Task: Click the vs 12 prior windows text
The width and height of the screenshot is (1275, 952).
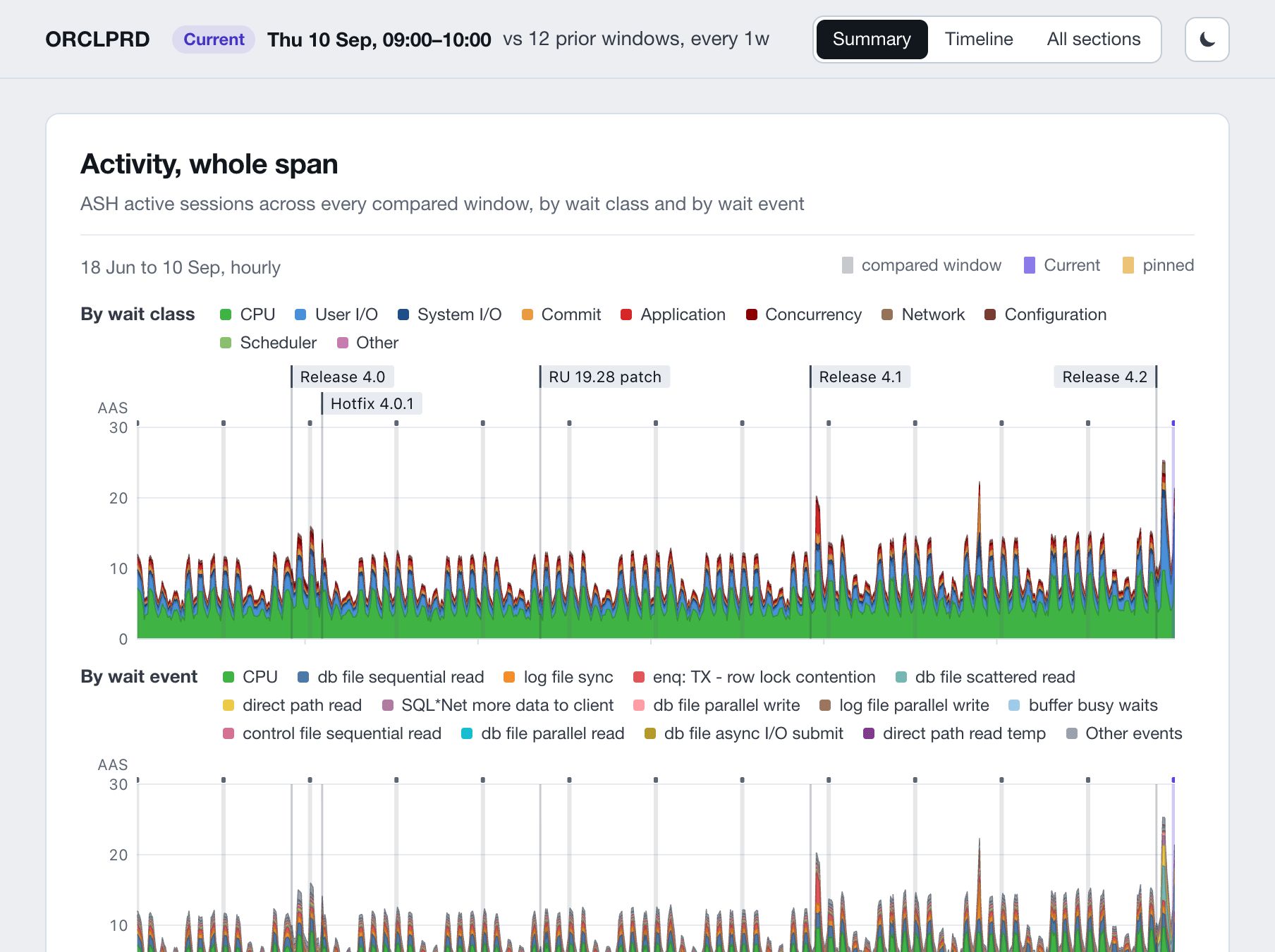Action: [x=636, y=39]
